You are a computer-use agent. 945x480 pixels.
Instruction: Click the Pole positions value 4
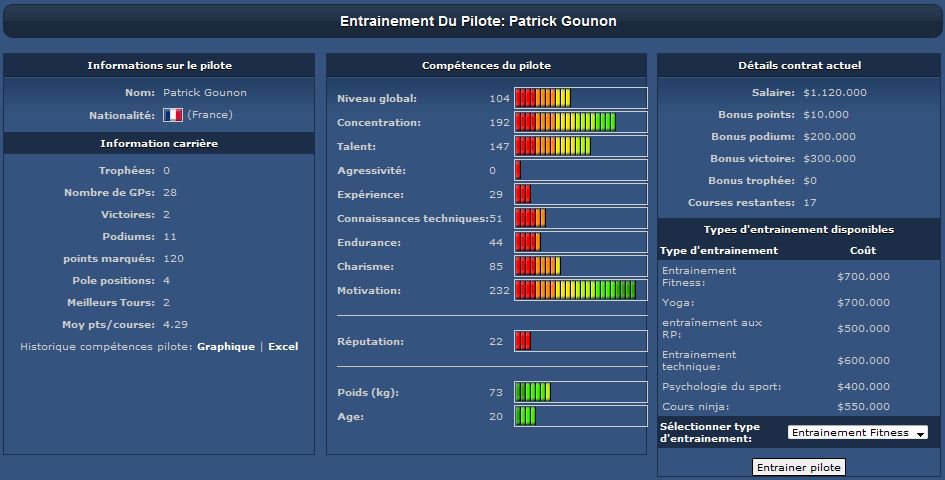[166, 280]
